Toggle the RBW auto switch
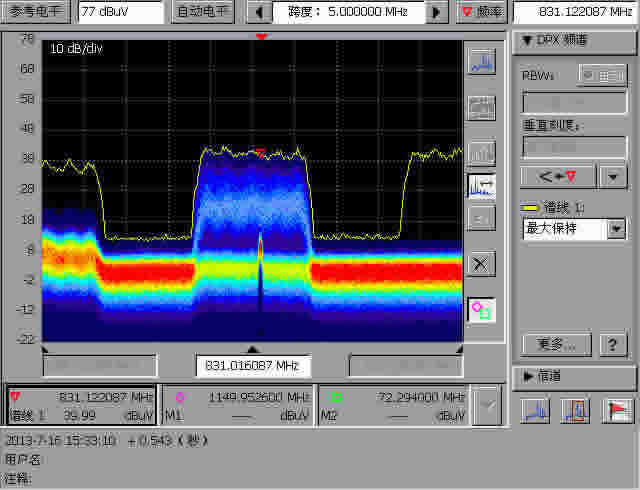Viewport: 640px width, 490px height. (x=602, y=75)
